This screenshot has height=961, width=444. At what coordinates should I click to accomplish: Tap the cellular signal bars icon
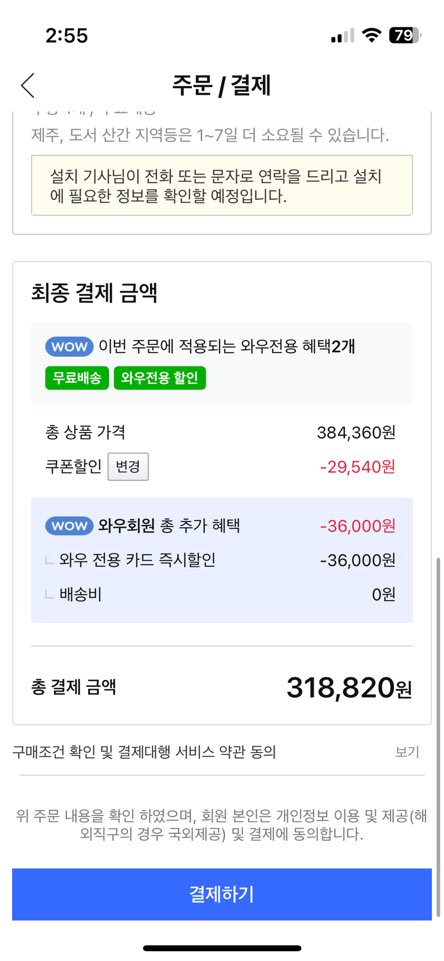[x=342, y=37]
